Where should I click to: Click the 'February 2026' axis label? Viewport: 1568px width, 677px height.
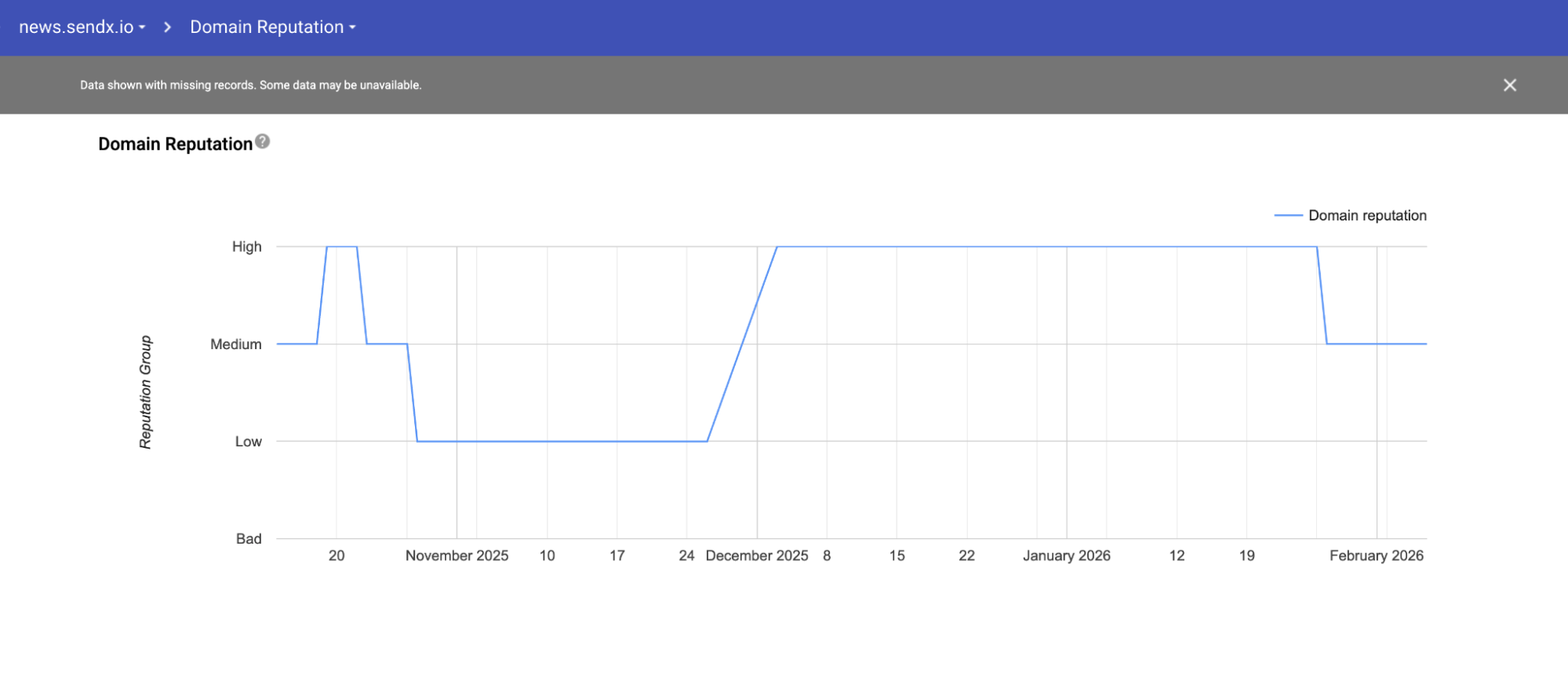pyautogui.click(x=1376, y=555)
